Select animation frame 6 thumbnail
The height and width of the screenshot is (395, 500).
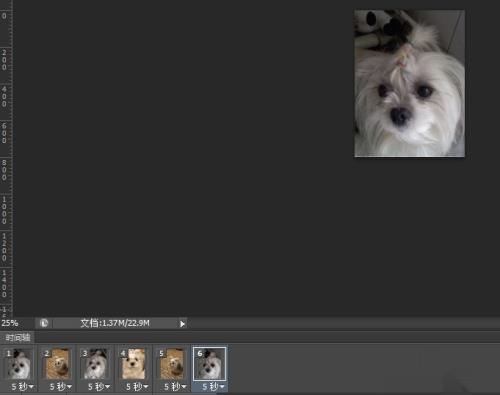209,364
